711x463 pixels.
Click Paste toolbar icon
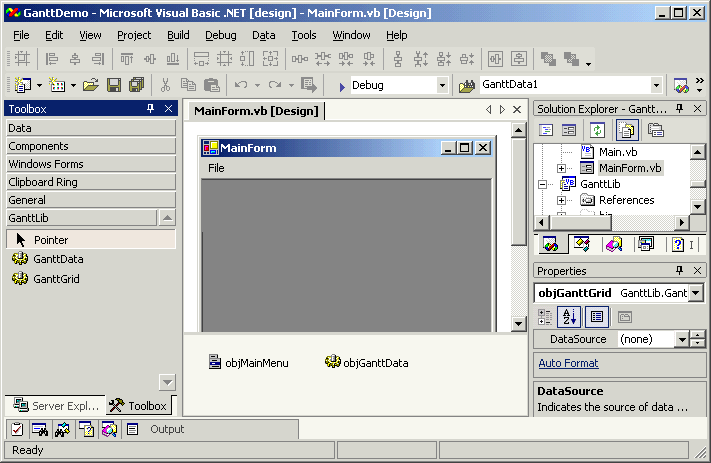pyautogui.click(x=211, y=85)
